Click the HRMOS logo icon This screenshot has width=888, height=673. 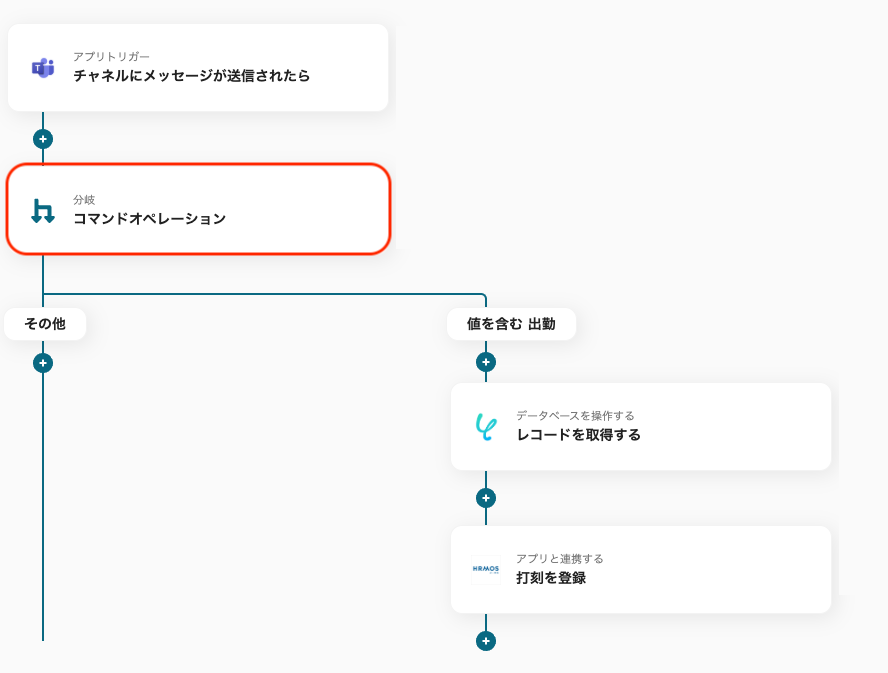[x=486, y=569]
